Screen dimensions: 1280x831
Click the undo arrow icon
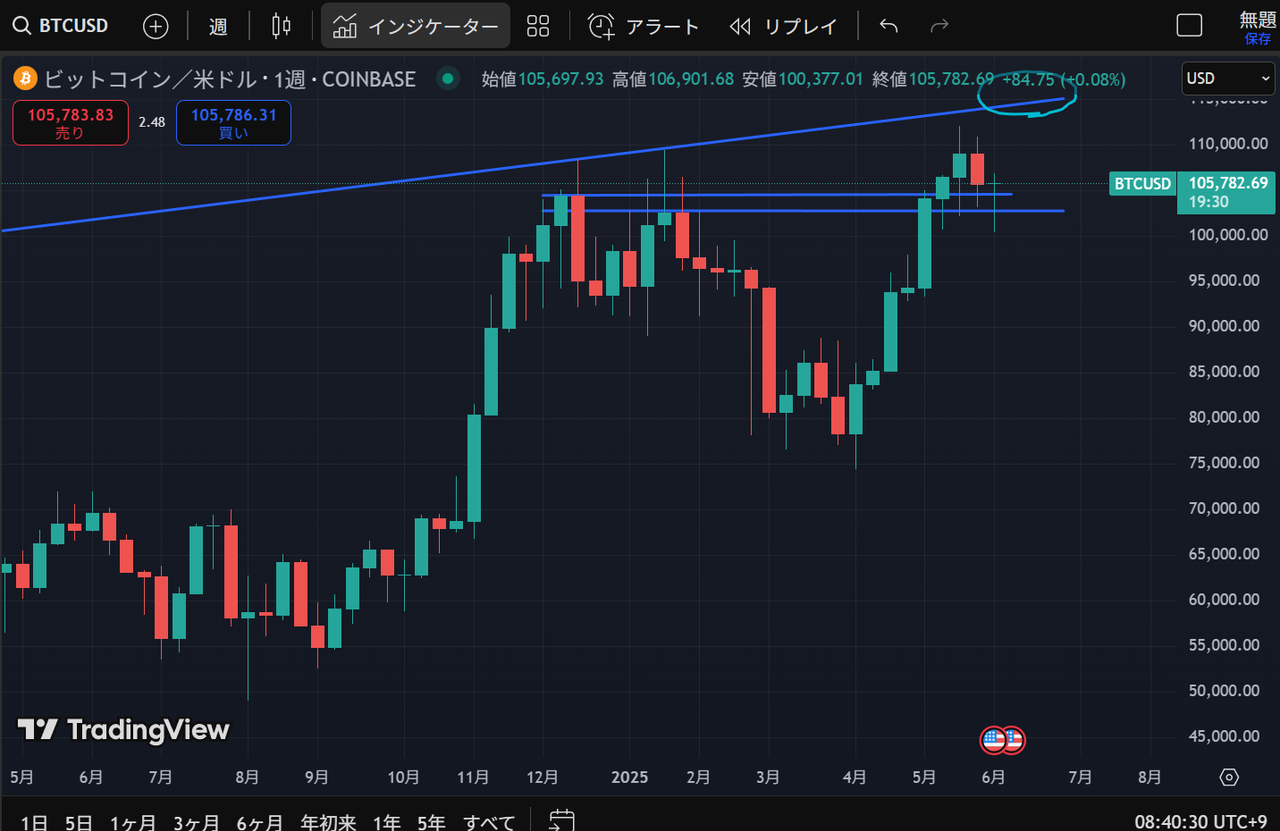[x=888, y=26]
